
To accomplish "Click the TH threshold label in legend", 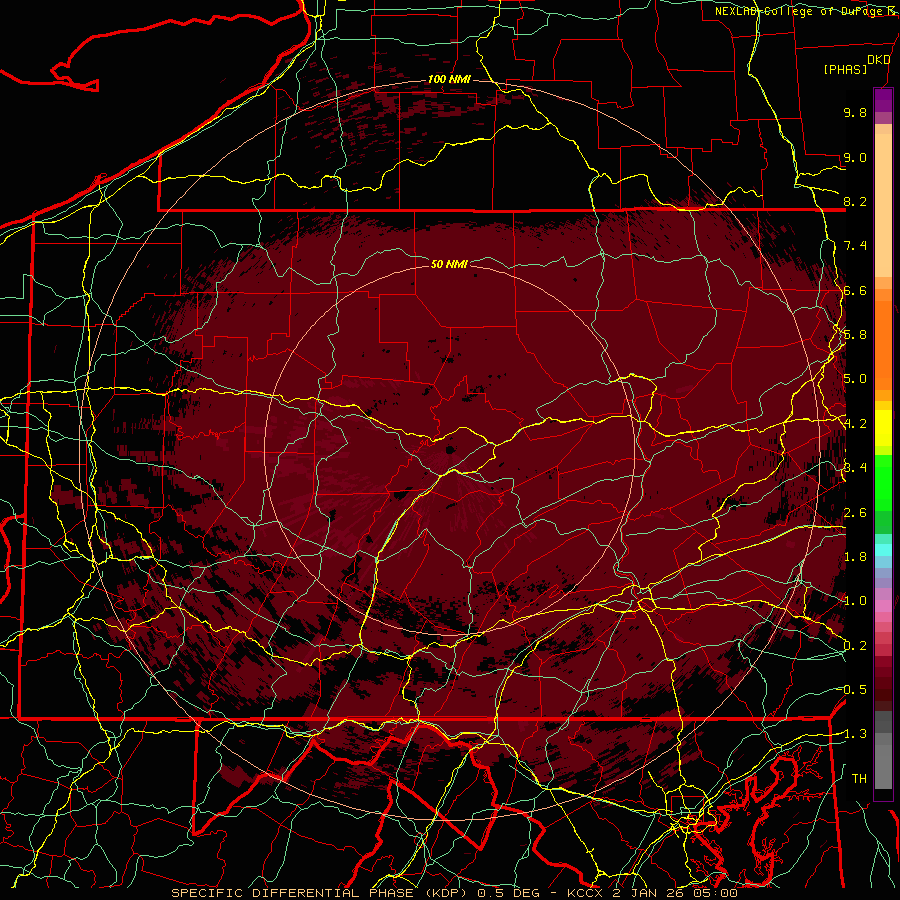I will tap(859, 778).
